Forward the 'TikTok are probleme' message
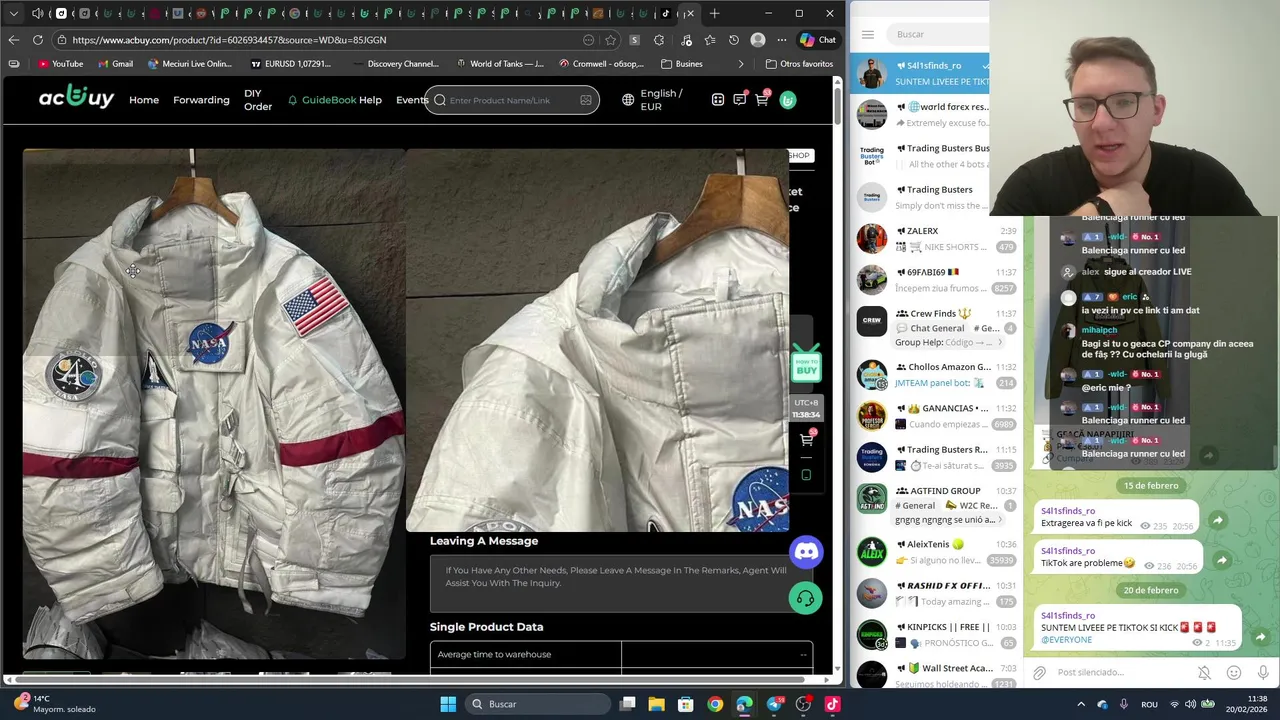Image resolution: width=1280 pixels, height=720 pixels. click(1221, 560)
